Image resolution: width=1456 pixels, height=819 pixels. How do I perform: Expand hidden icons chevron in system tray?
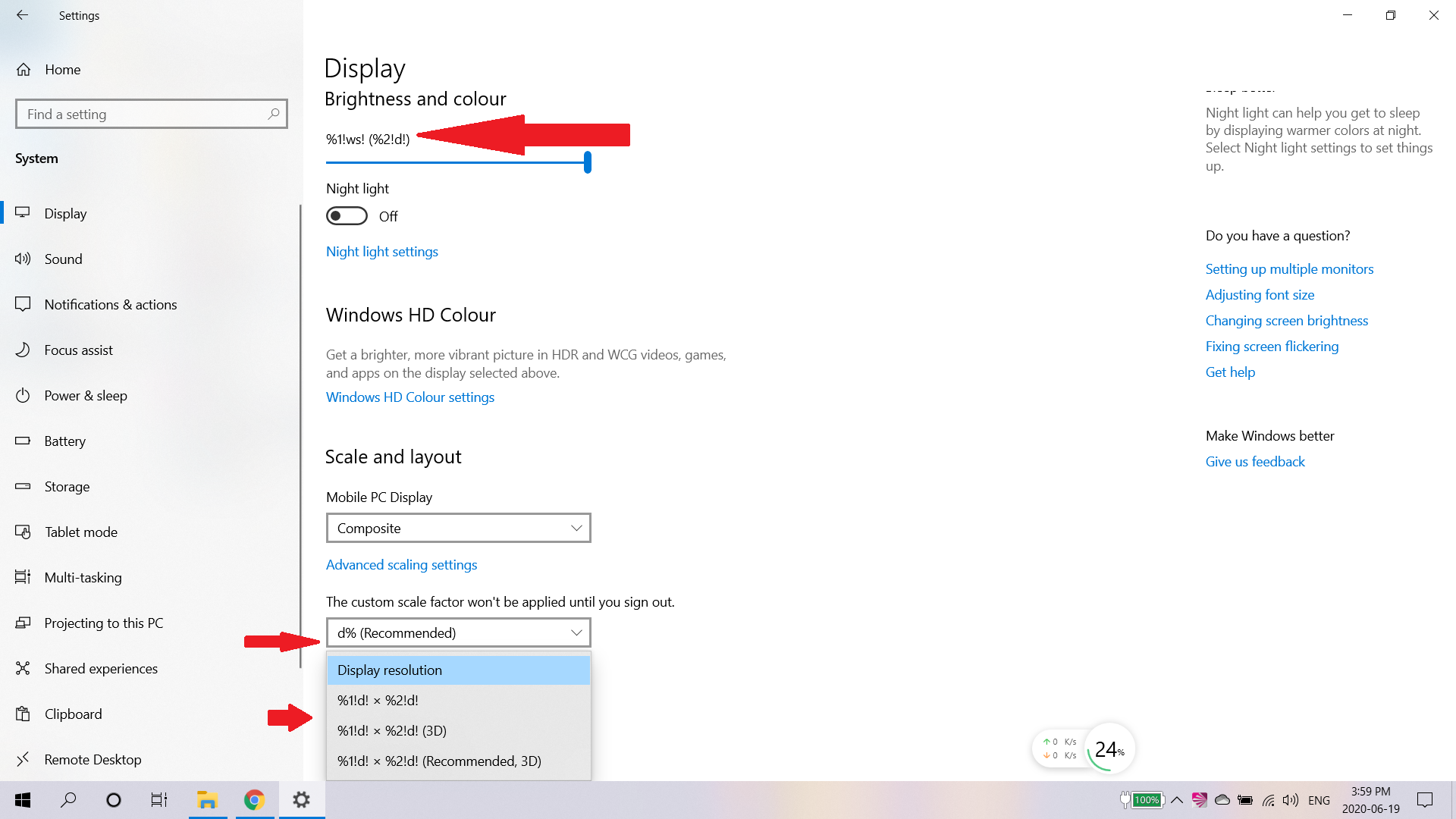tap(1177, 800)
